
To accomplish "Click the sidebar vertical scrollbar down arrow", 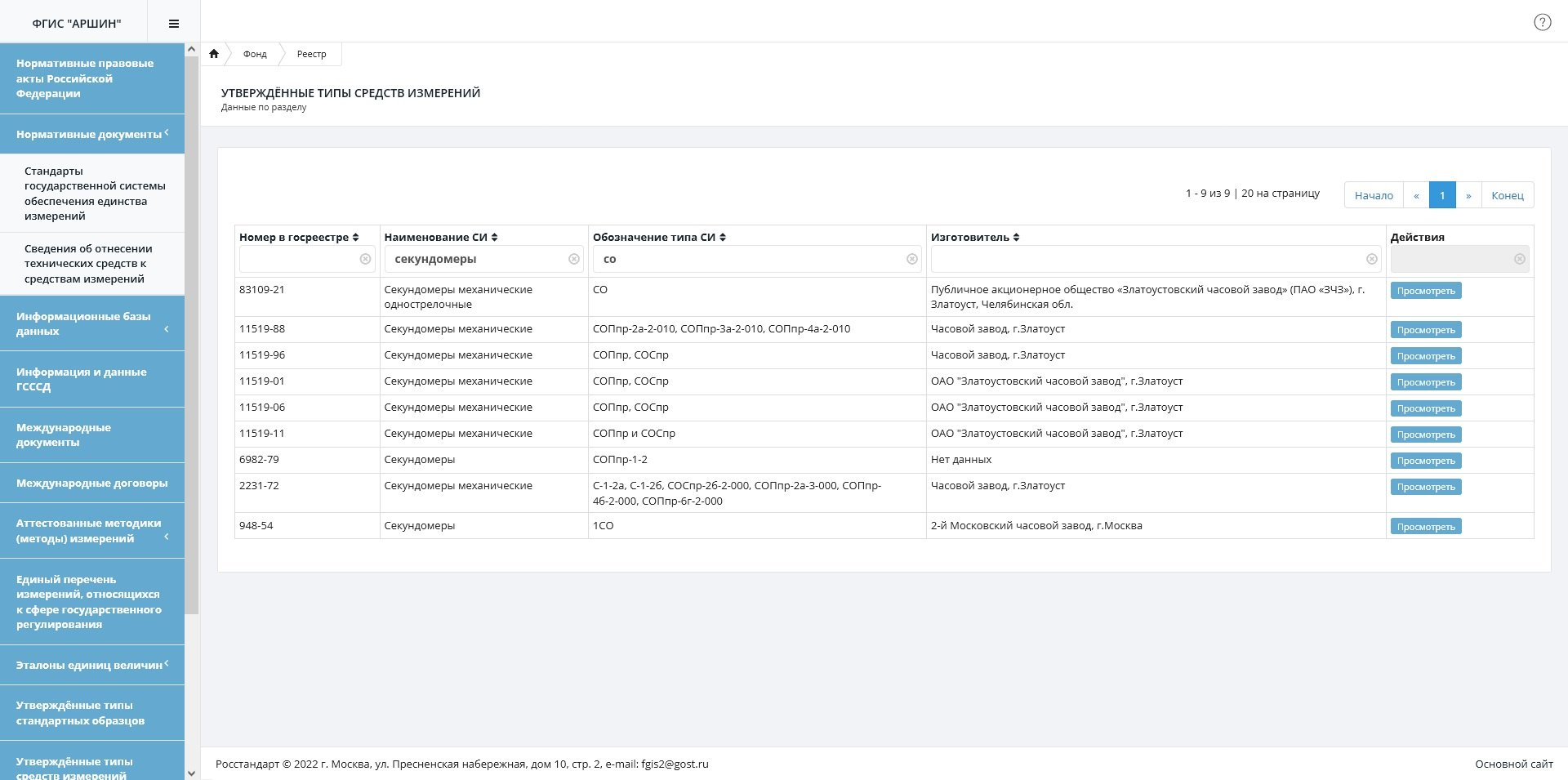I will (191, 773).
